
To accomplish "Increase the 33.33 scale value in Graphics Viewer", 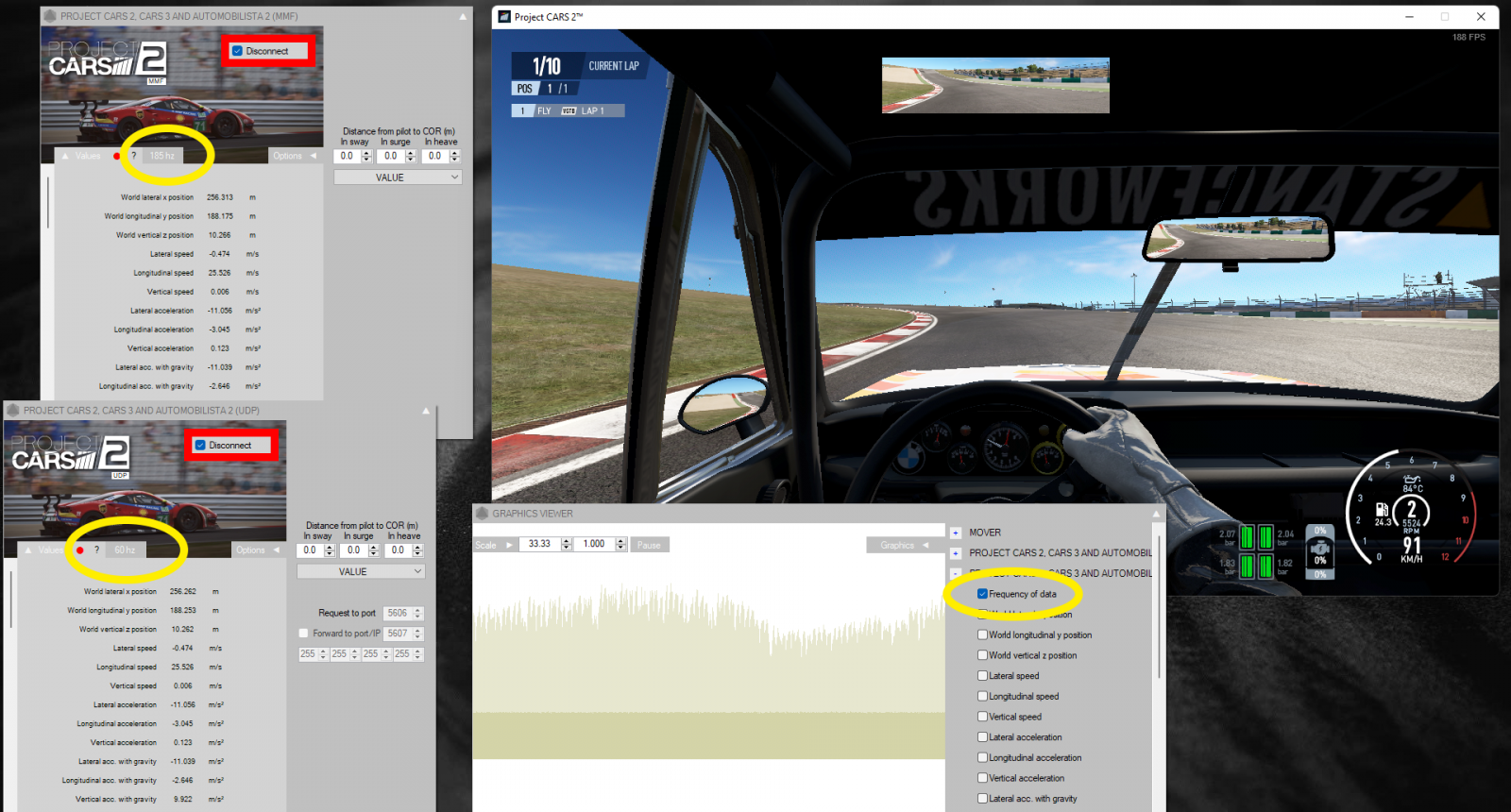I will coord(566,541).
